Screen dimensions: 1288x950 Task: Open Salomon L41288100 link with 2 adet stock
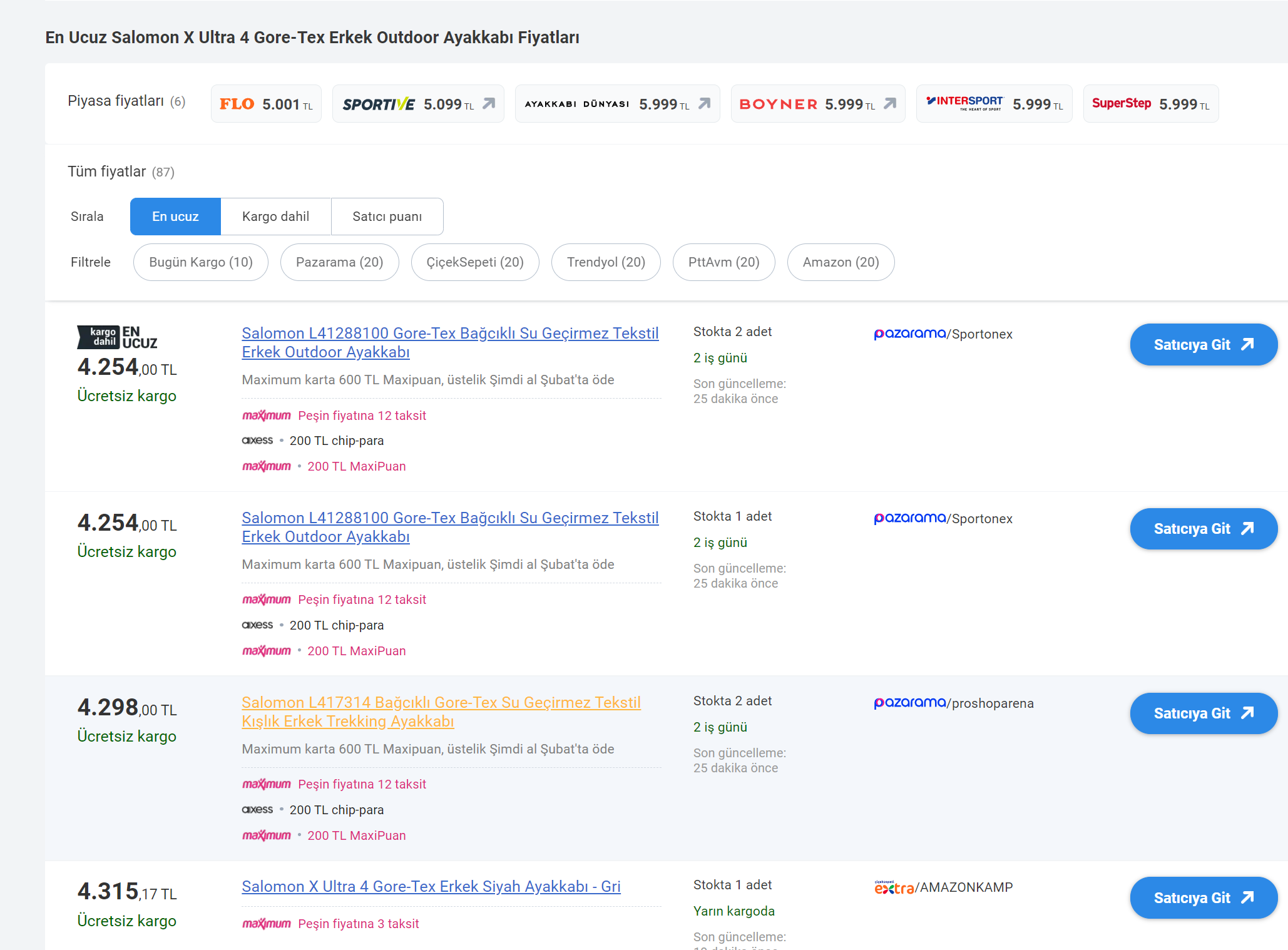[450, 342]
